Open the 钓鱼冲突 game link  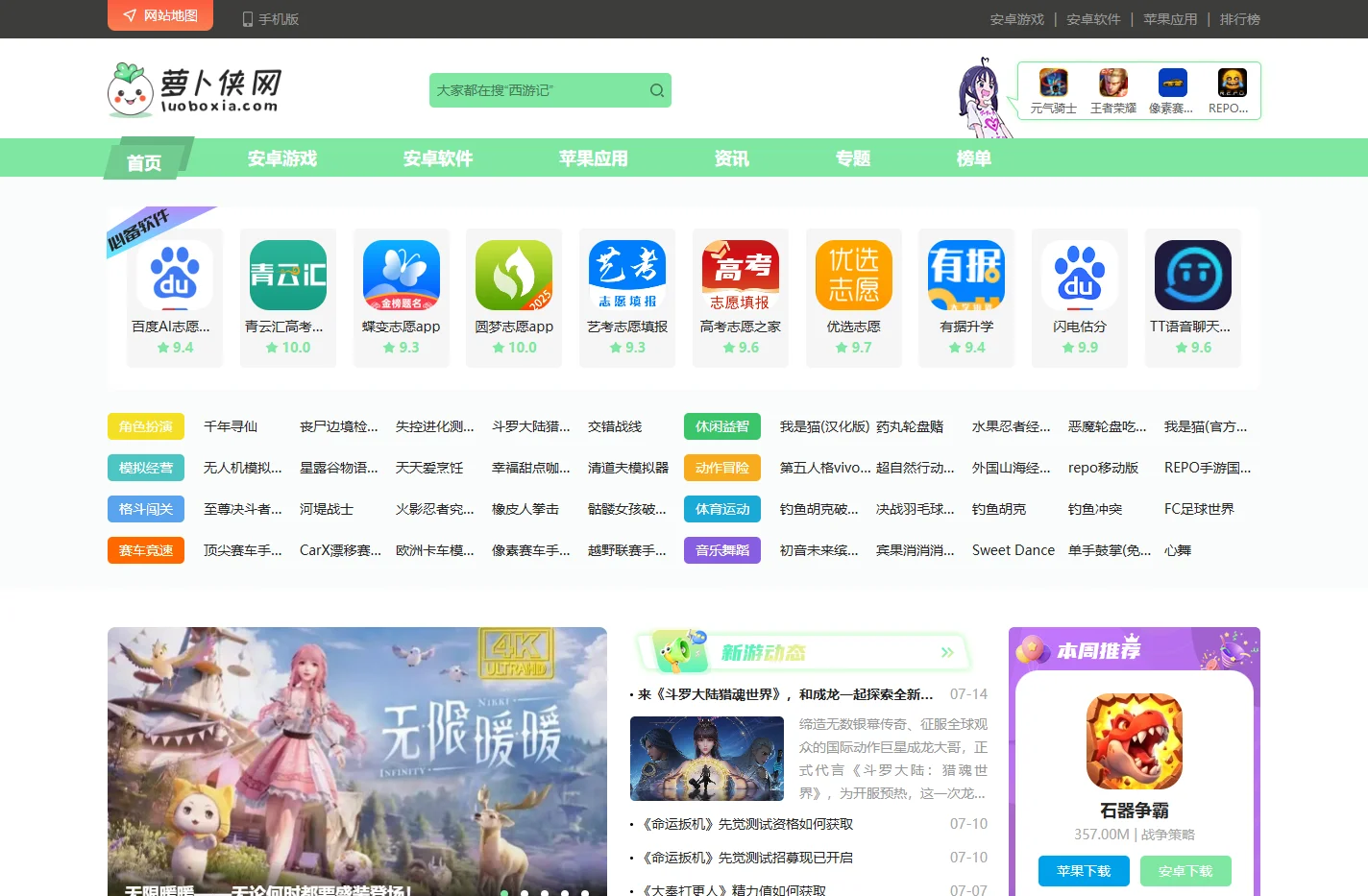(x=1095, y=509)
